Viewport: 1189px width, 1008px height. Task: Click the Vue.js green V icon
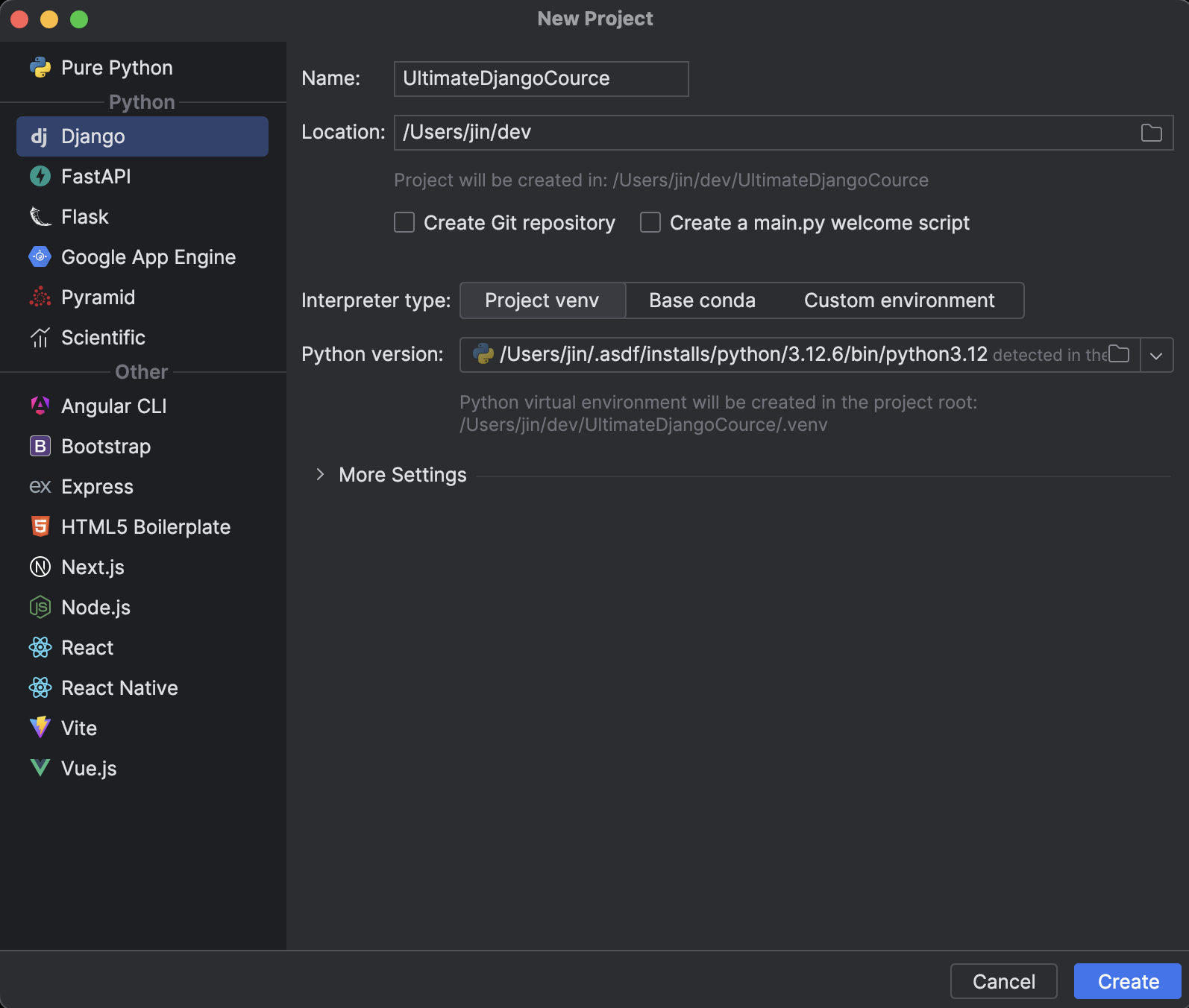pos(40,769)
